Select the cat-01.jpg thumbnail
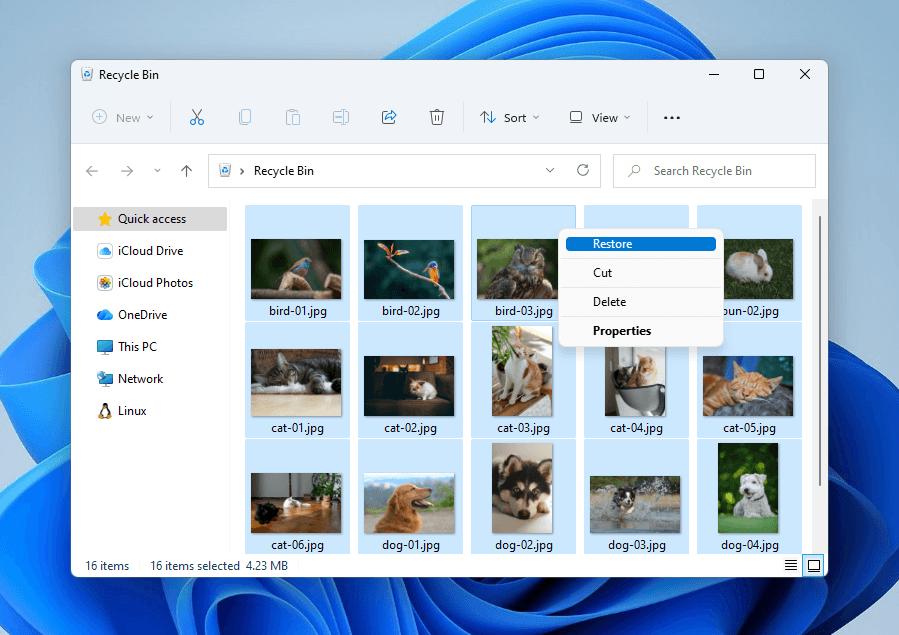Viewport: 899px width, 635px height. point(296,382)
